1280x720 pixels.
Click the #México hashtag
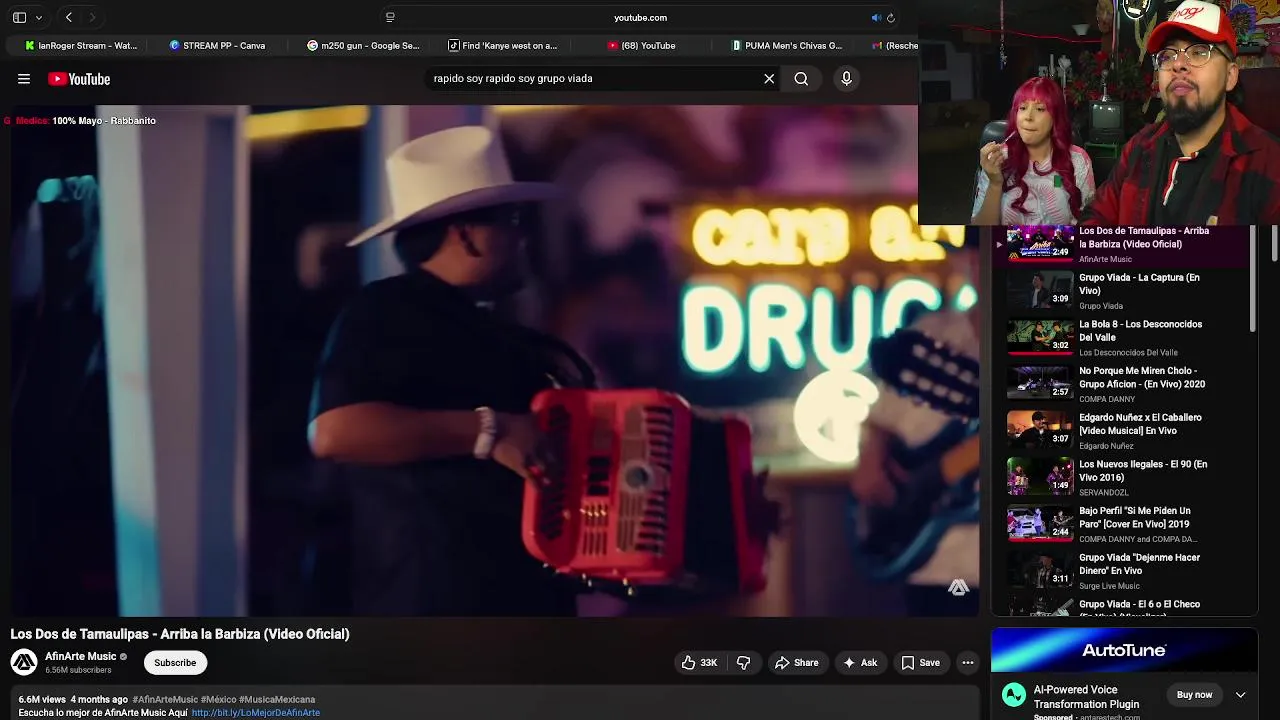(x=218, y=700)
